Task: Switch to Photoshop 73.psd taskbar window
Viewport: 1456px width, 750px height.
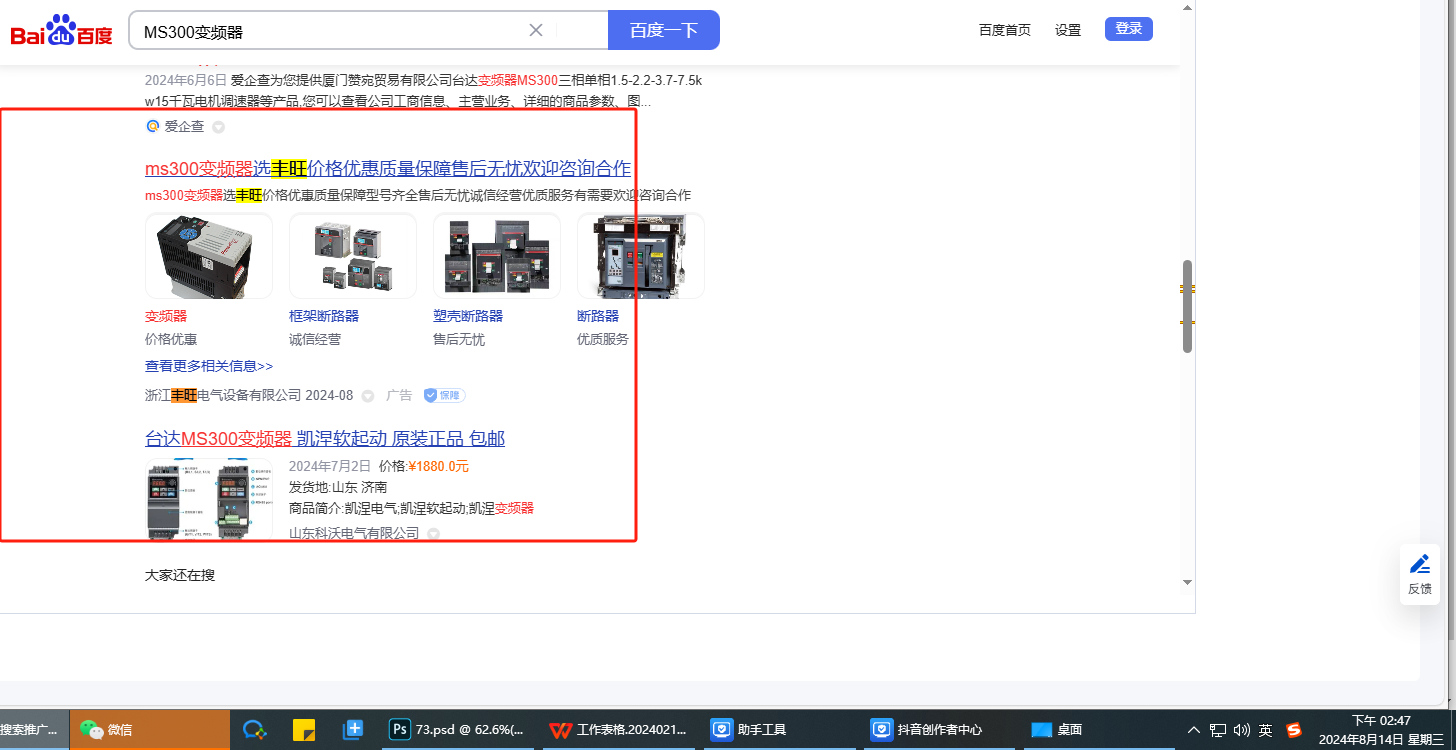Action: pyautogui.click(x=458, y=730)
